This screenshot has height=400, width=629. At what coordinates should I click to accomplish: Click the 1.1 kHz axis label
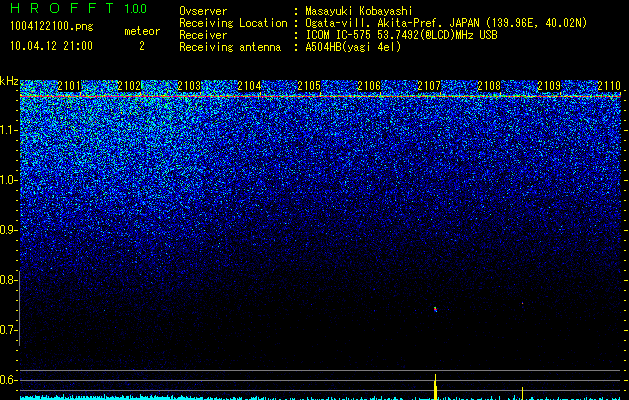tap(9, 130)
